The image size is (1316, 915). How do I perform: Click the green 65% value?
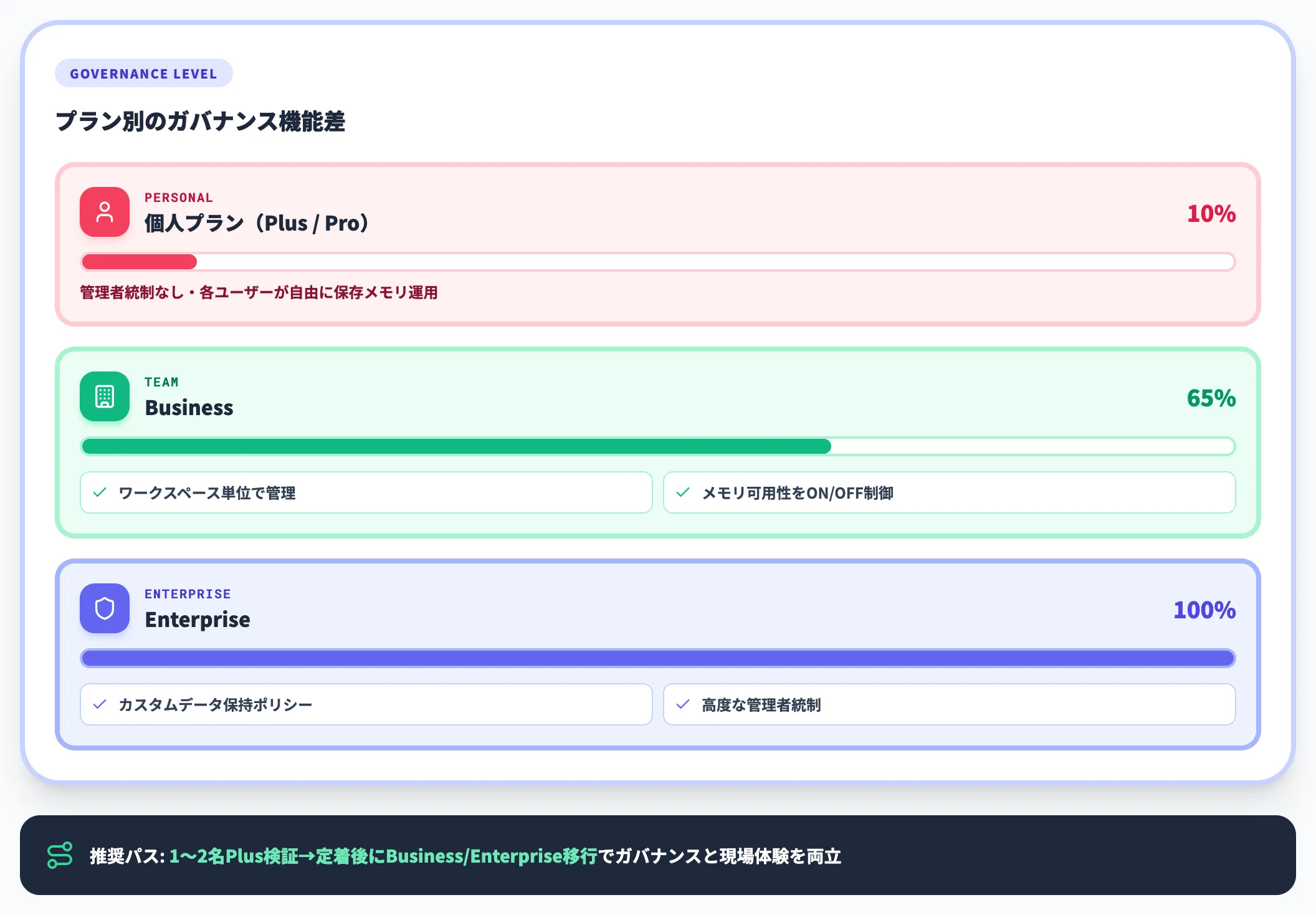[x=1211, y=398]
